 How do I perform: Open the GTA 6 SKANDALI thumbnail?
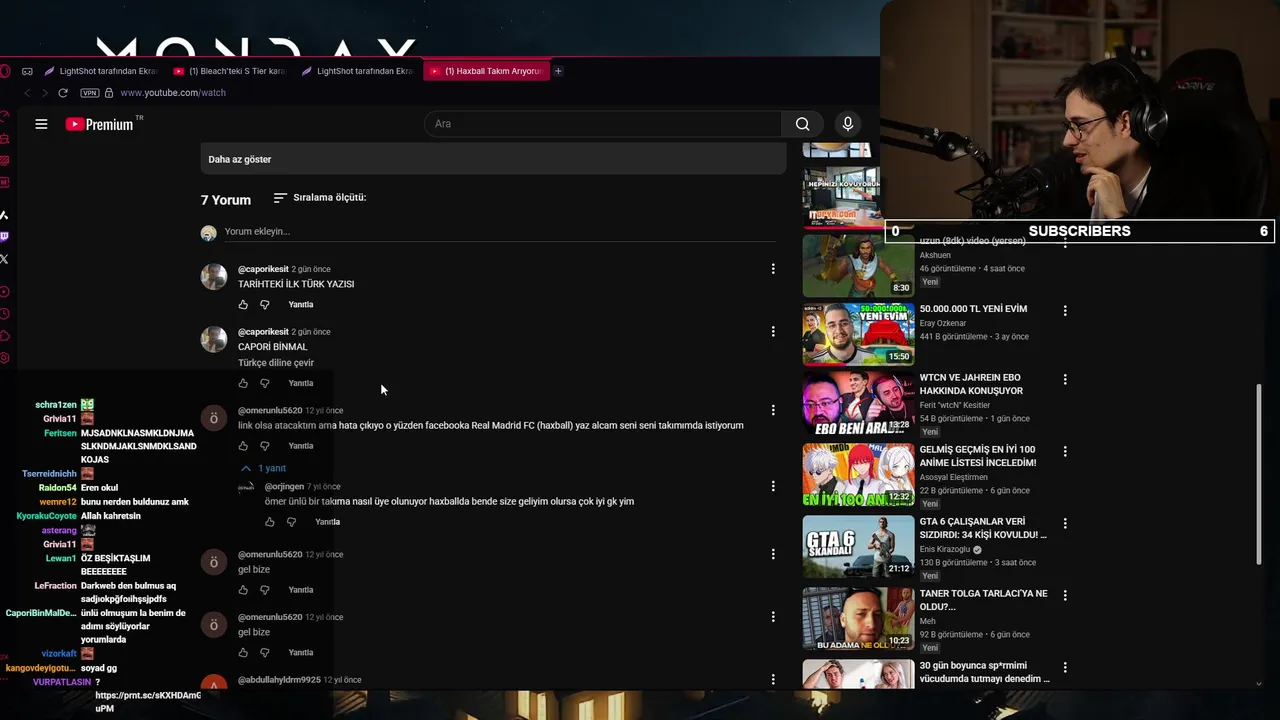[x=858, y=546]
